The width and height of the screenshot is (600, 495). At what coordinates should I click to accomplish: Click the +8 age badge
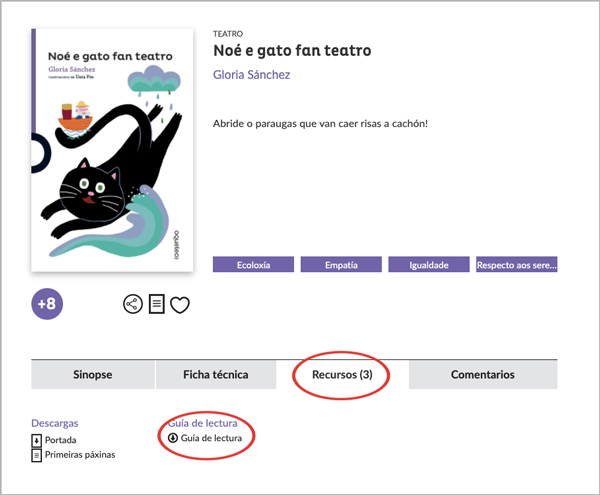coord(47,304)
